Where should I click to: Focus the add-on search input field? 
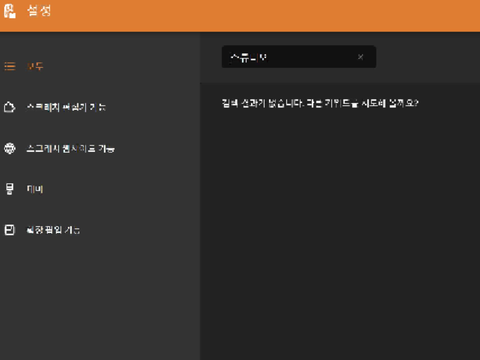click(x=299, y=57)
